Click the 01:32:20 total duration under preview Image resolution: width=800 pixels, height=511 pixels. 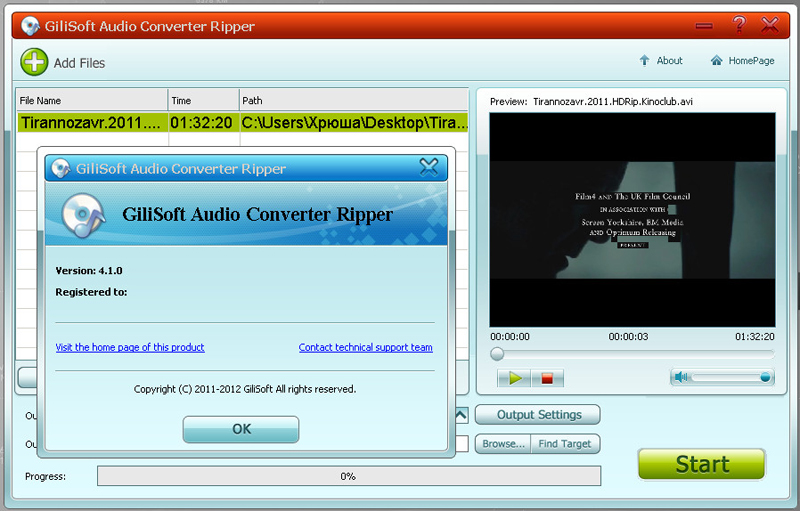pos(755,337)
